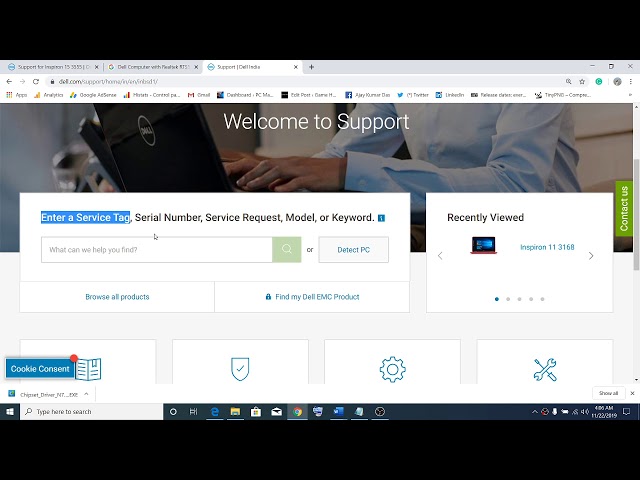Click the green search magnifier button
Image resolution: width=640 pixels, height=480 pixels.
[287, 249]
